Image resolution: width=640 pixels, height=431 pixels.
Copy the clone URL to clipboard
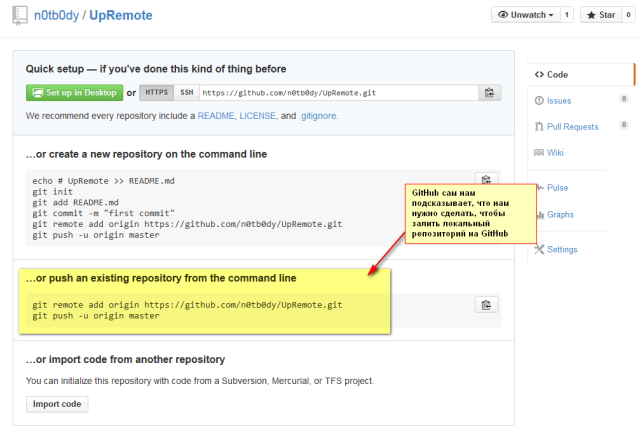[x=489, y=93]
